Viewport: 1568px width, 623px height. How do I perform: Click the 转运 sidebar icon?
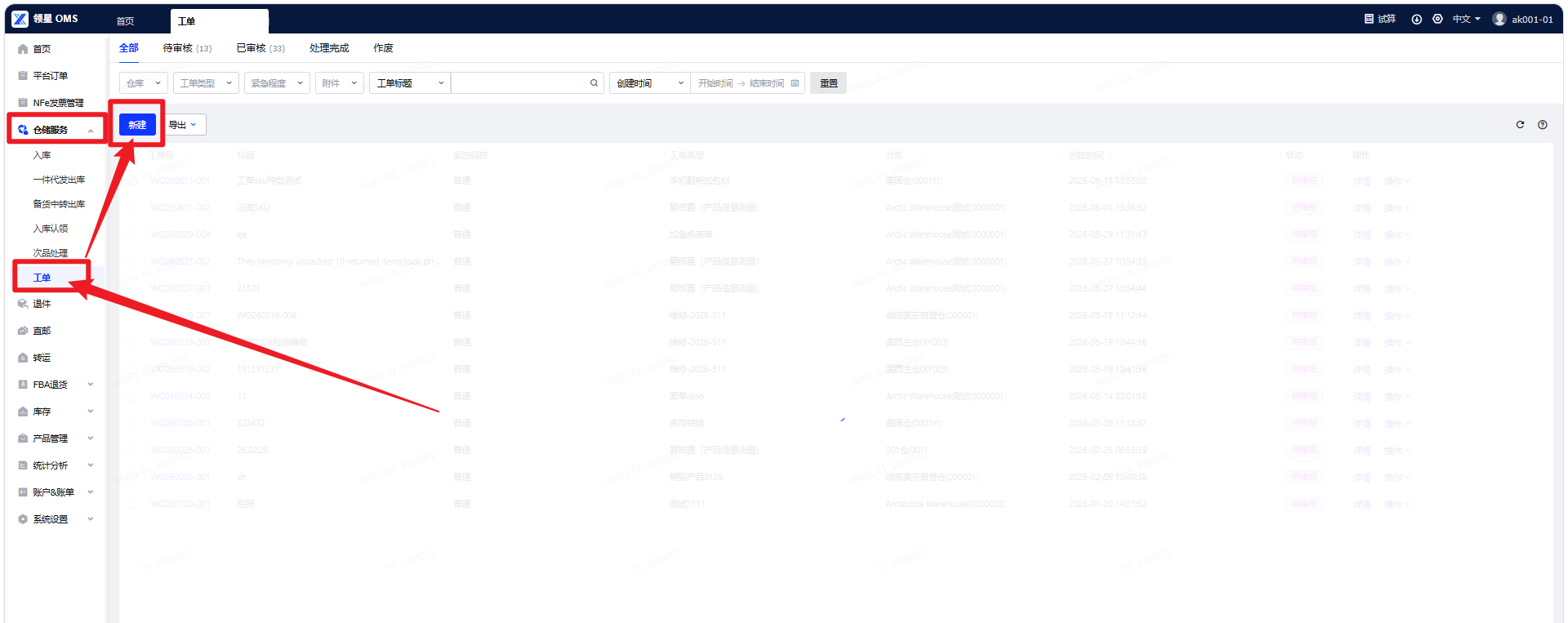tap(23, 358)
